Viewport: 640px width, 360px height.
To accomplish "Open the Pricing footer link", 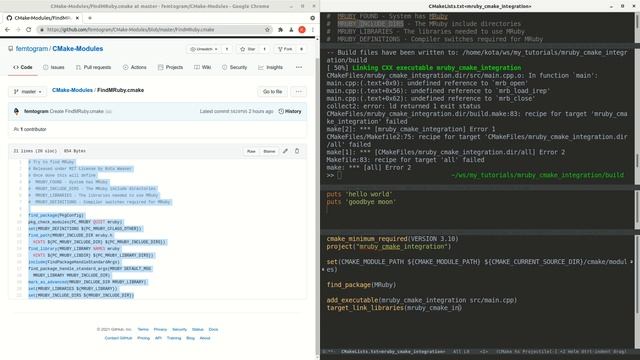I will [x=144, y=338].
